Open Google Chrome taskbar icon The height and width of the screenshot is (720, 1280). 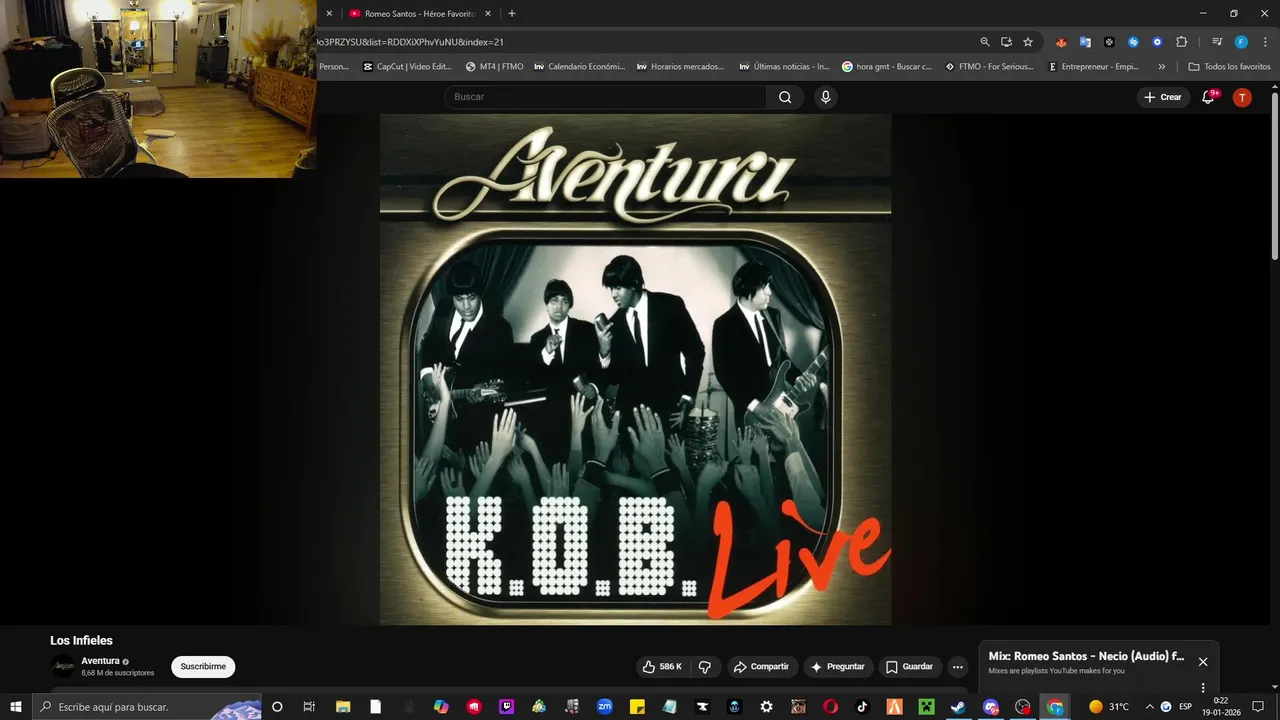[1055, 707]
